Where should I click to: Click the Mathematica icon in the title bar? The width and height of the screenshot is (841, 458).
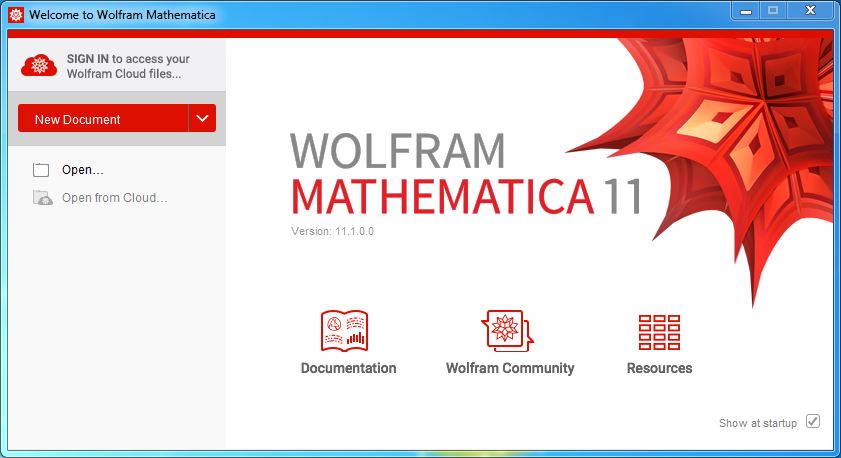(x=16, y=15)
